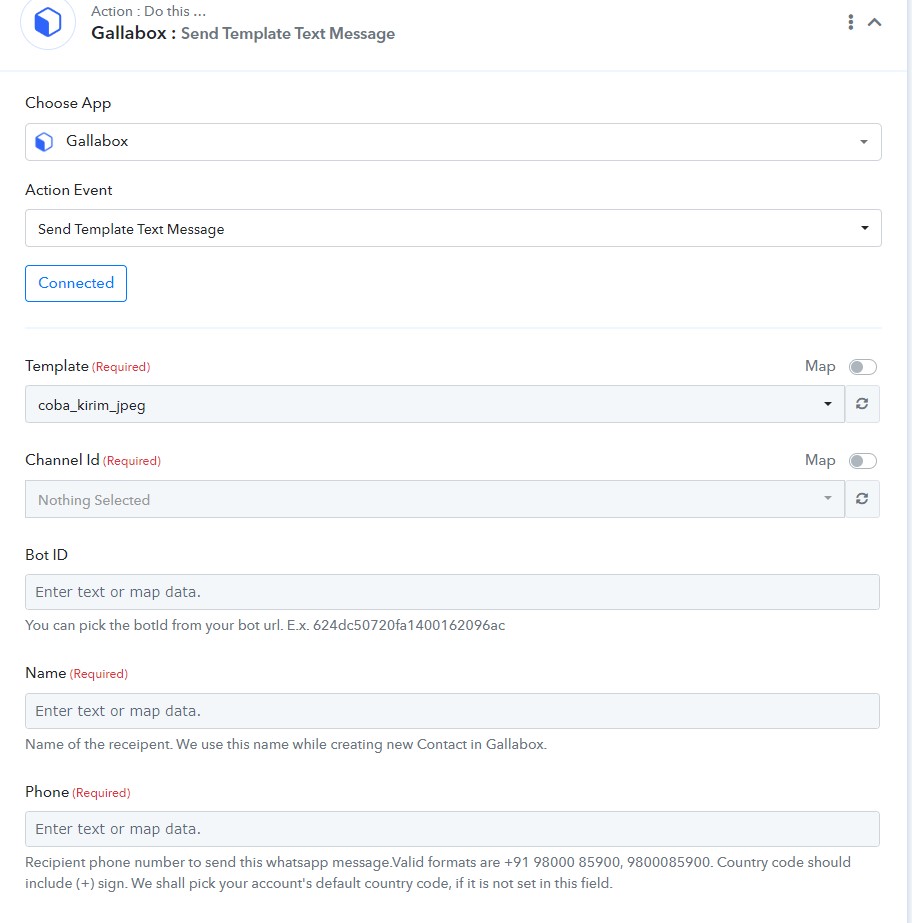Click the Bot ID input field
Viewport: 912px width, 923px height.
pos(452,592)
